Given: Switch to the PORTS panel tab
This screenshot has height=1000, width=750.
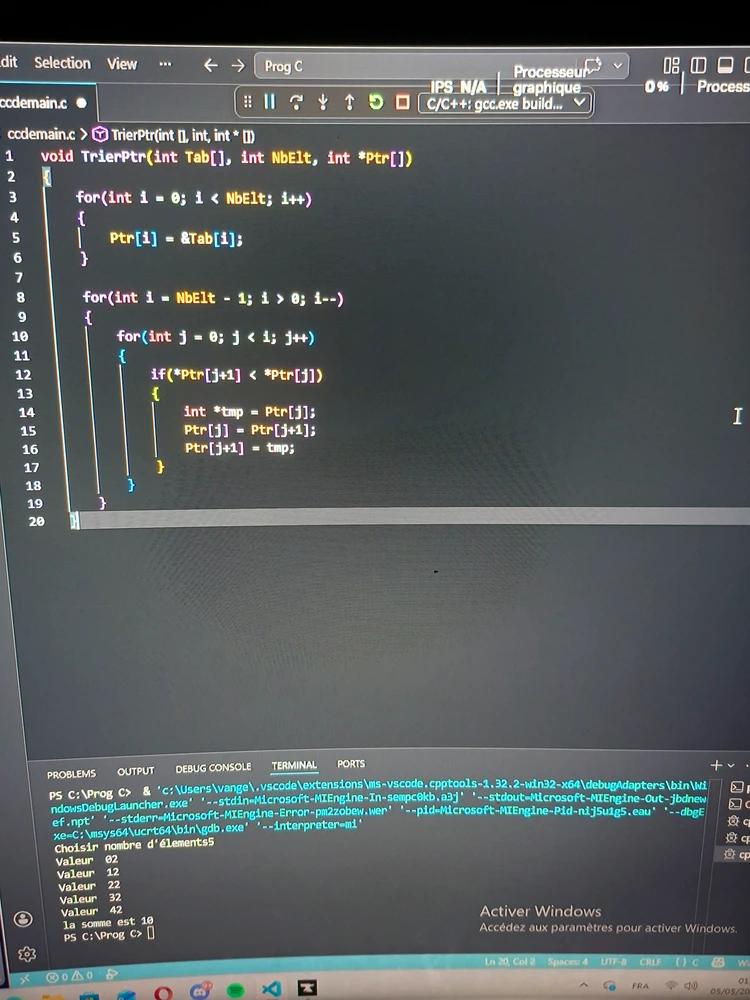Looking at the screenshot, I should coord(351,763).
